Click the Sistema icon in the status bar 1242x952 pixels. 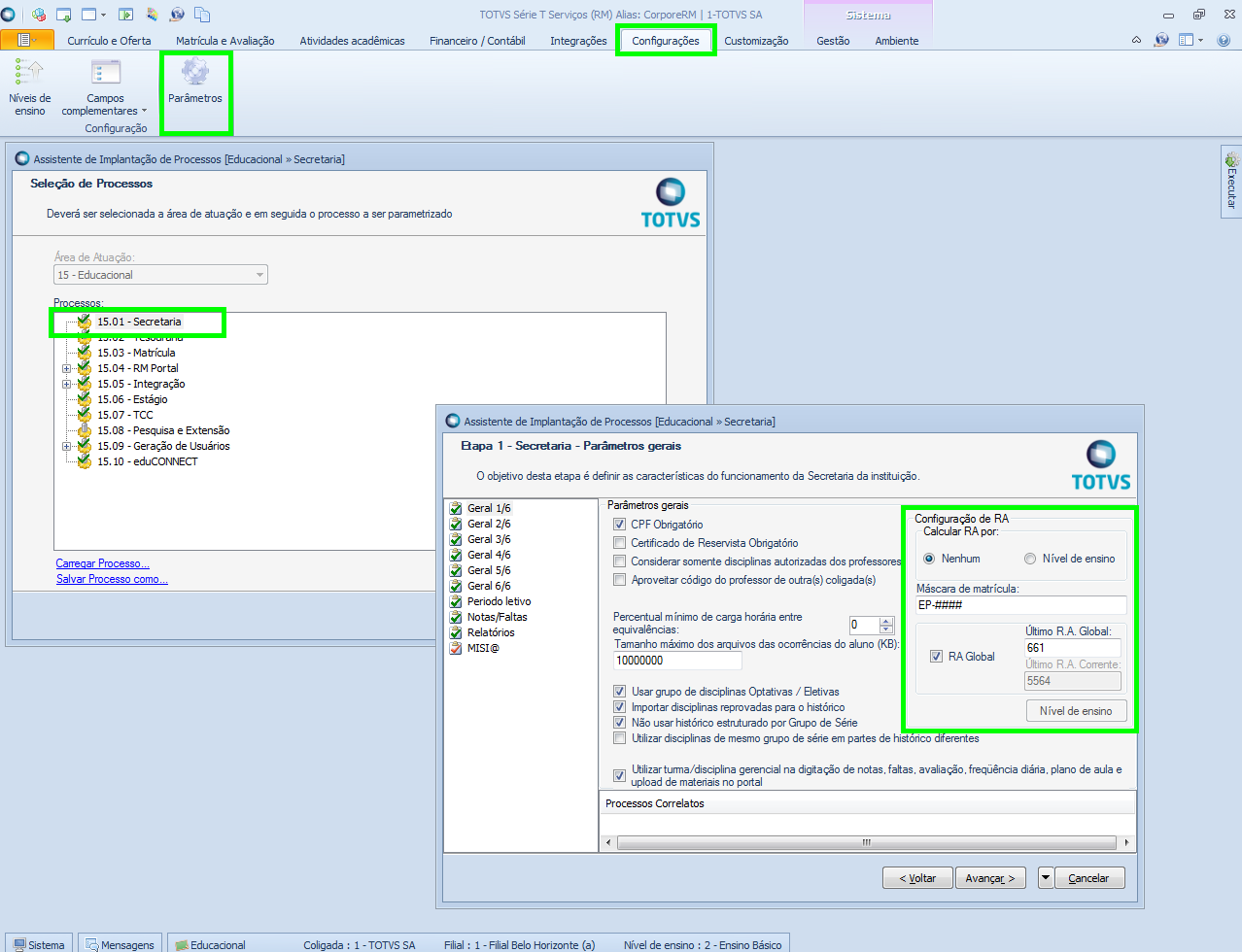19,944
